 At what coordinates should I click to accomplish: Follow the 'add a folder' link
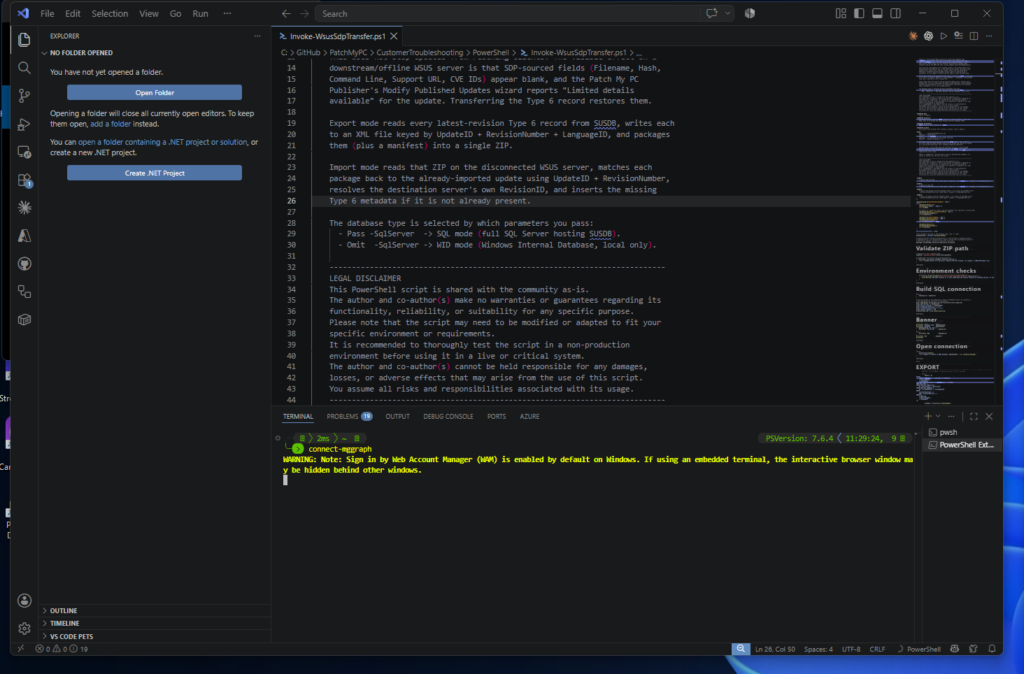pyautogui.click(x=110, y=124)
